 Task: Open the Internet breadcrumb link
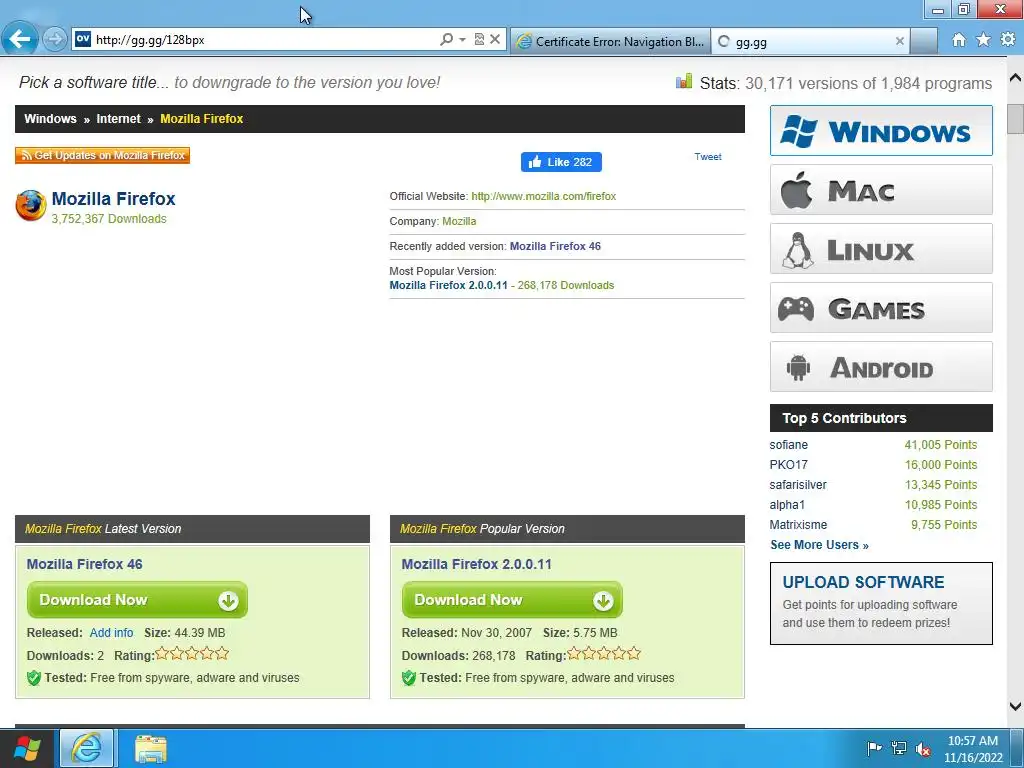pyautogui.click(x=118, y=119)
